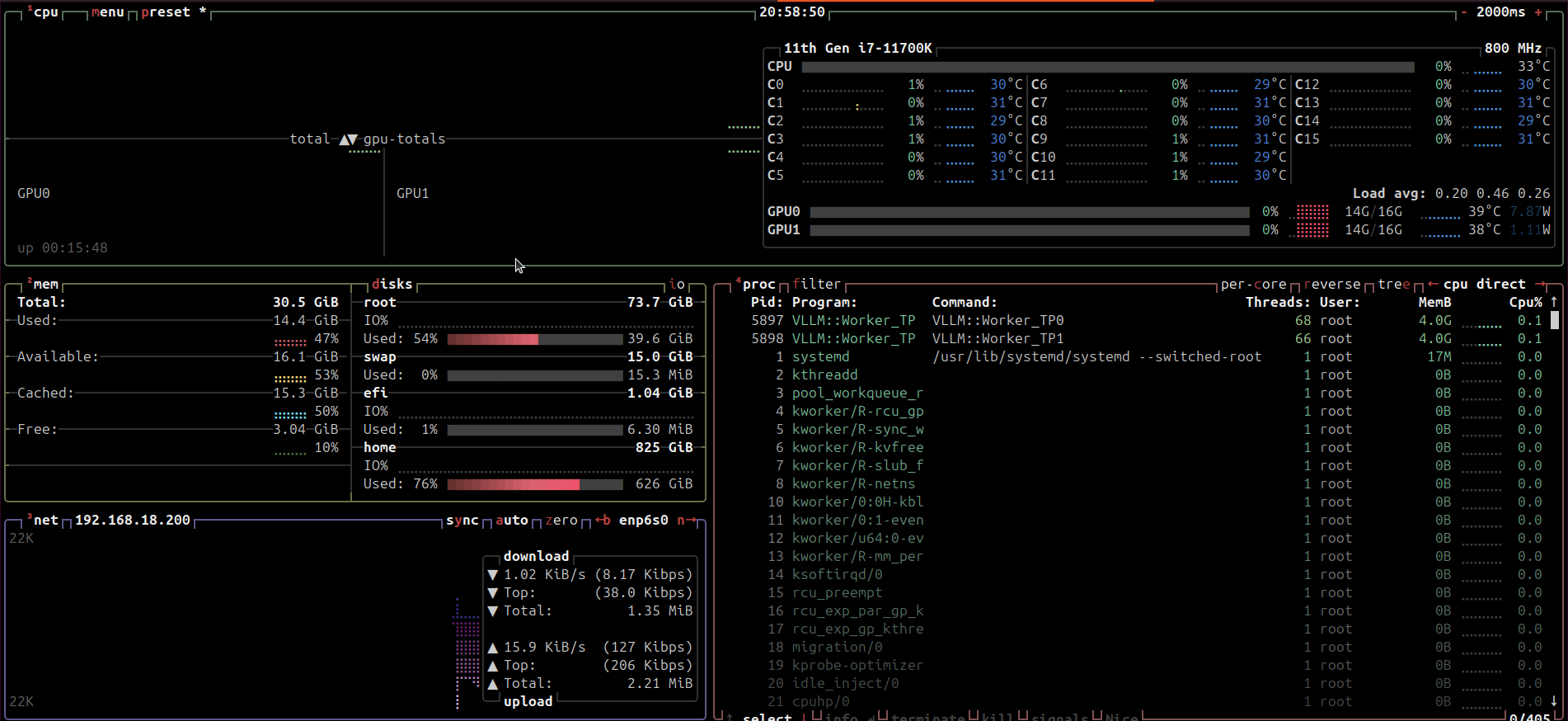Click the Program: column header
Viewport: 1568px width, 721px height.
coord(825,302)
